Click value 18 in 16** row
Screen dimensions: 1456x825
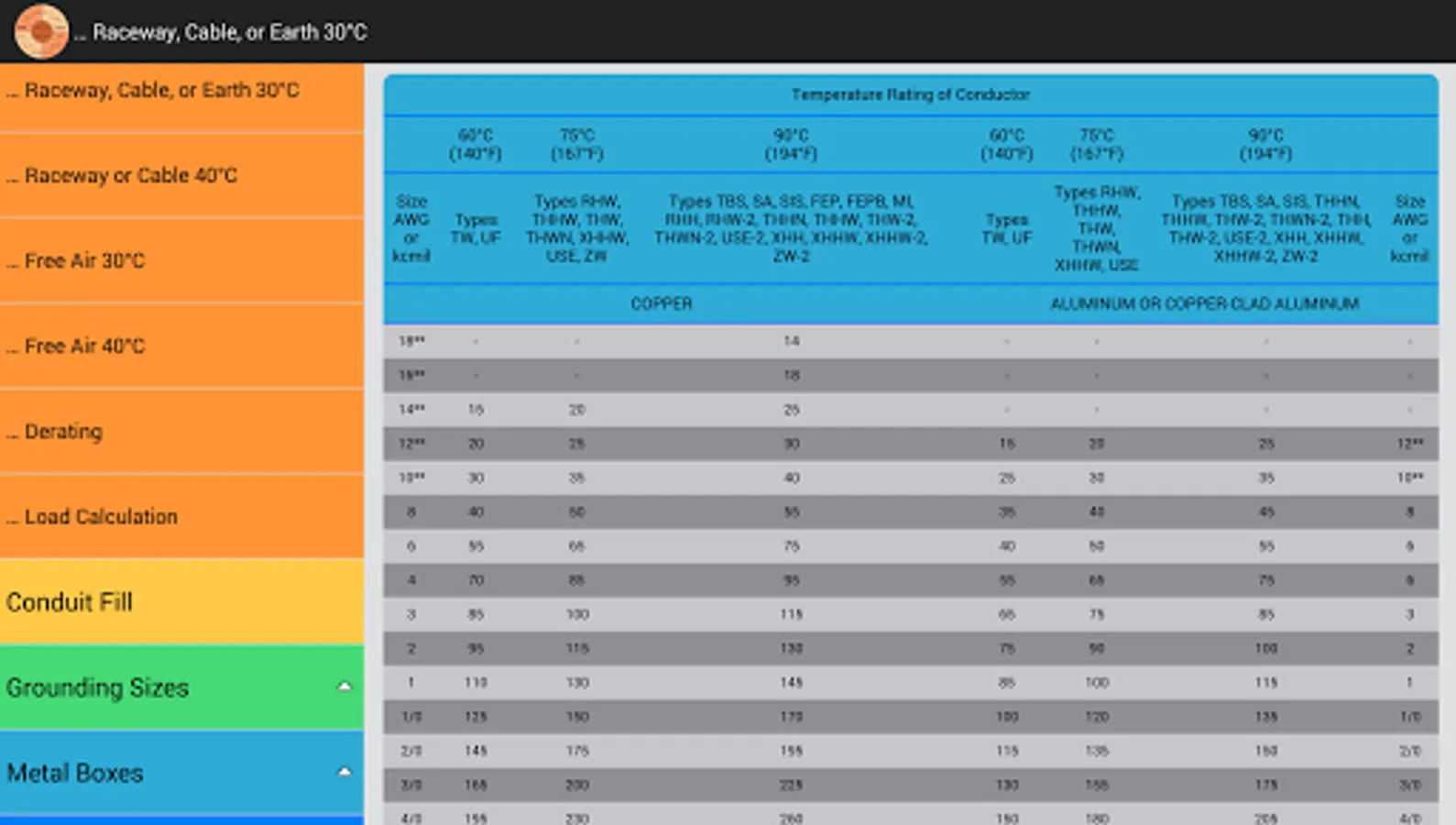coord(792,375)
